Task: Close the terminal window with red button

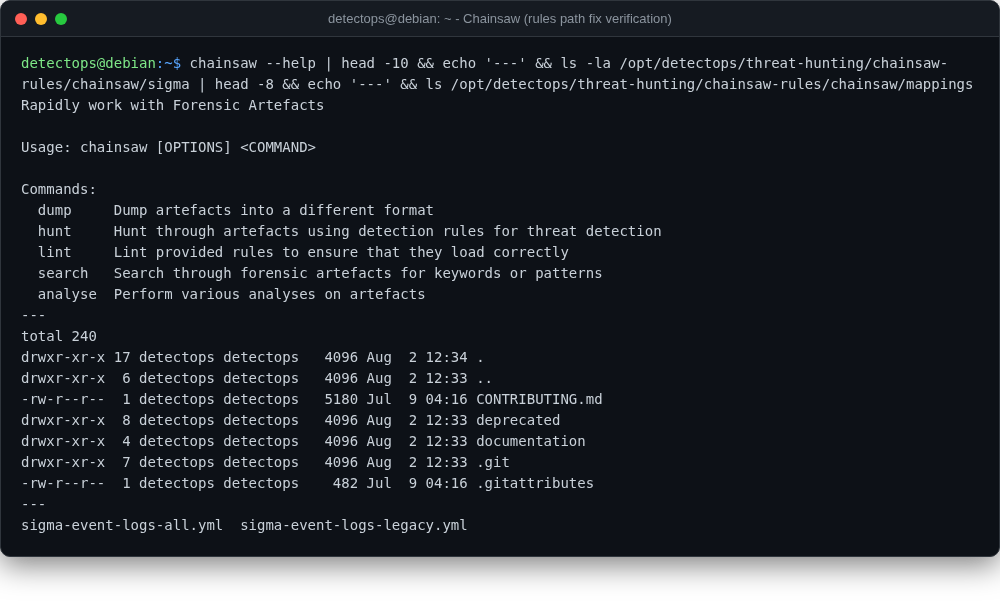Action: point(21,19)
